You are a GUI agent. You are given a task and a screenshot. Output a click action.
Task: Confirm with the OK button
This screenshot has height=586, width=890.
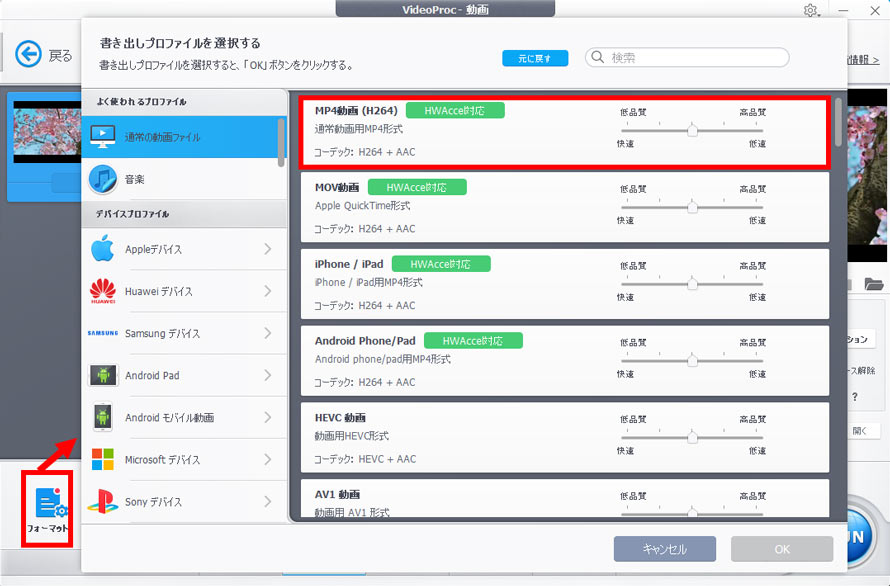pos(782,549)
